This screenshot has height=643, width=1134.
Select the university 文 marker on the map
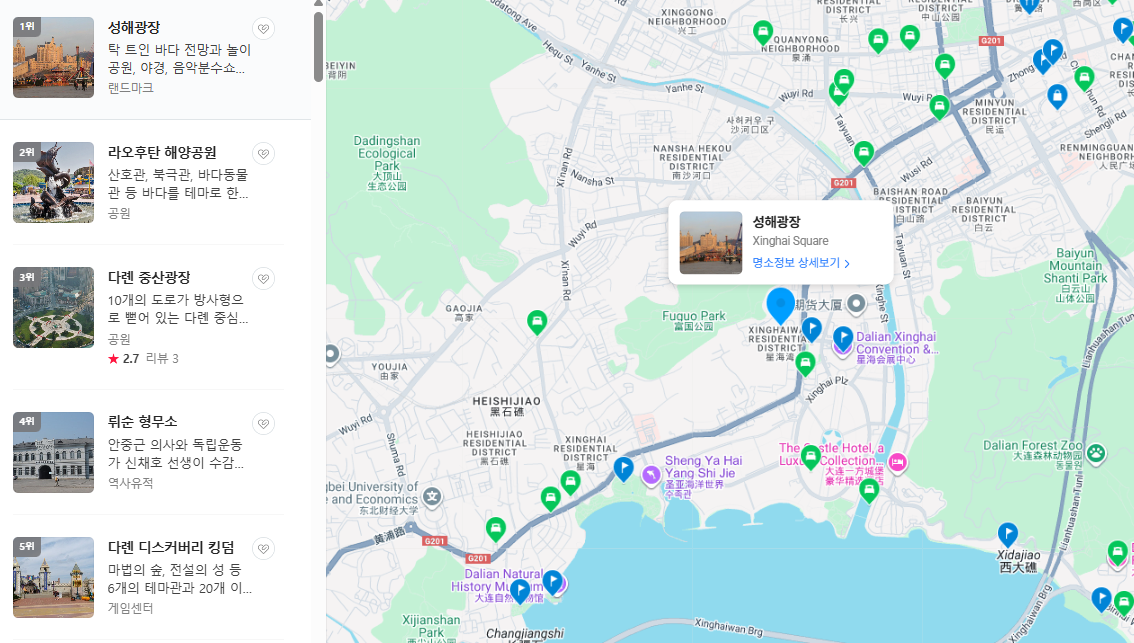click(432, 497)
